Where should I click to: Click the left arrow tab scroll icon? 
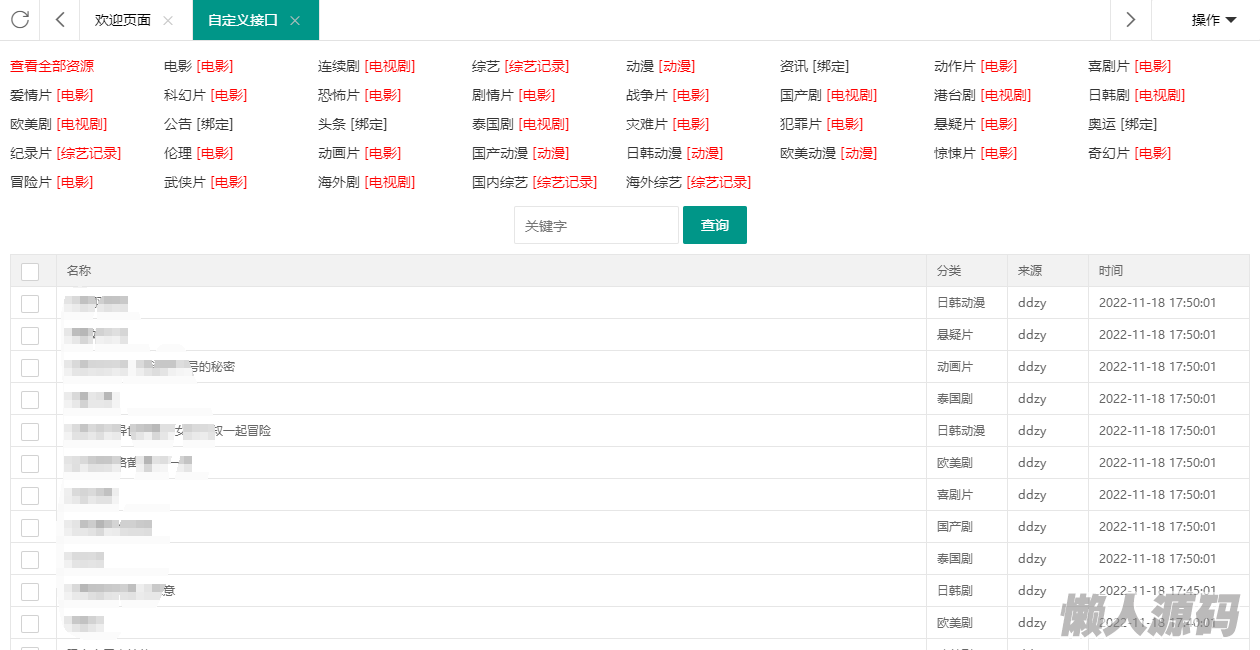coord(60,20)
